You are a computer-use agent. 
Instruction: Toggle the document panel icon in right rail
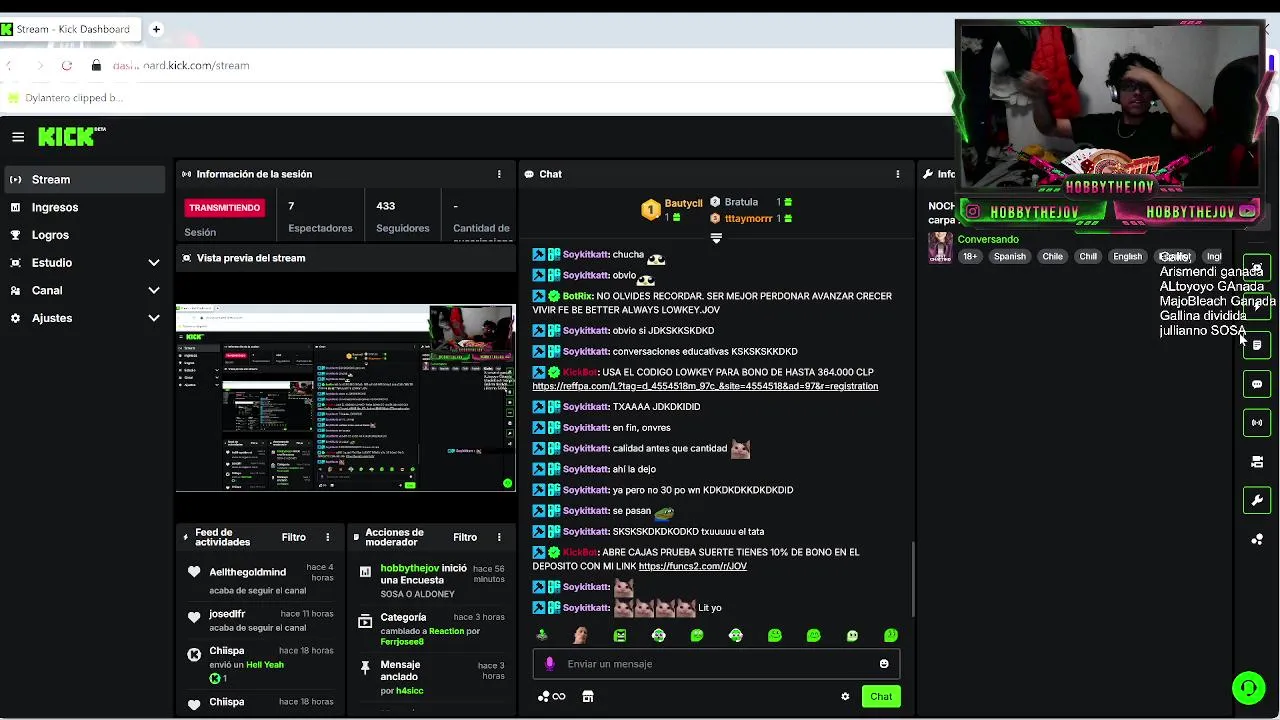point(1257,346)
